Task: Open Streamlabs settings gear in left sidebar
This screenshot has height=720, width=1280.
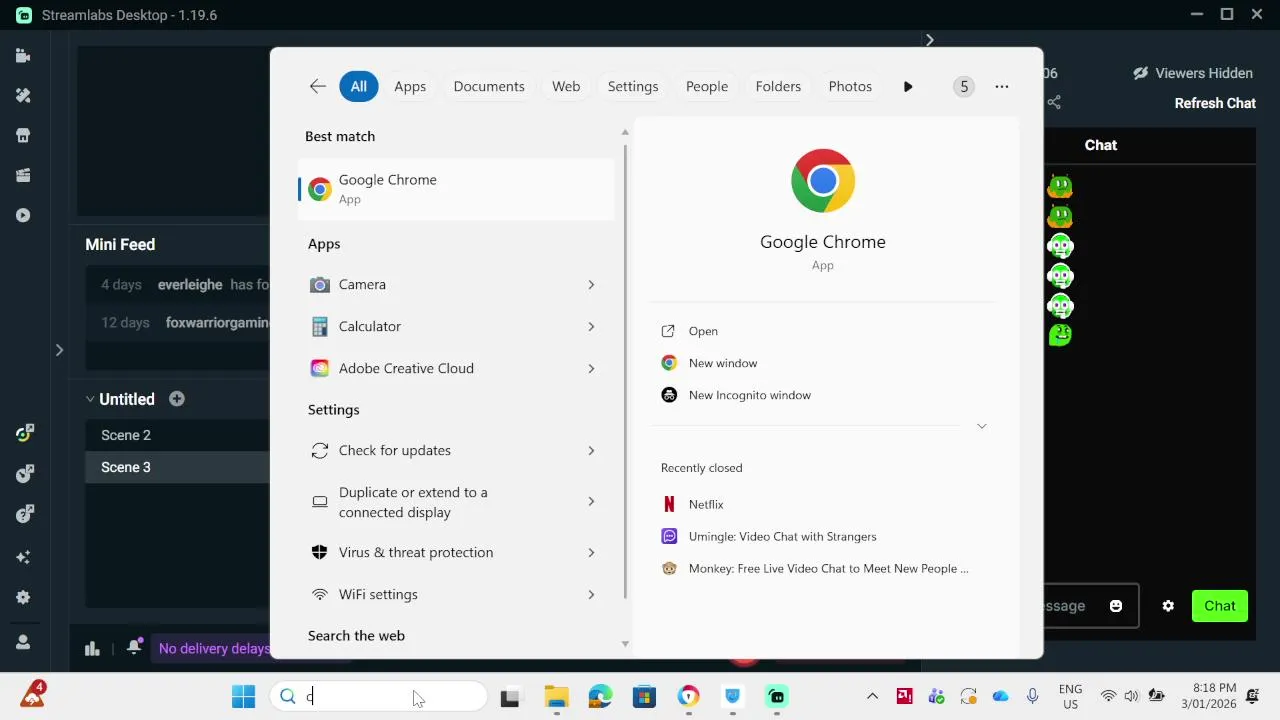Action: coord(23,597)
